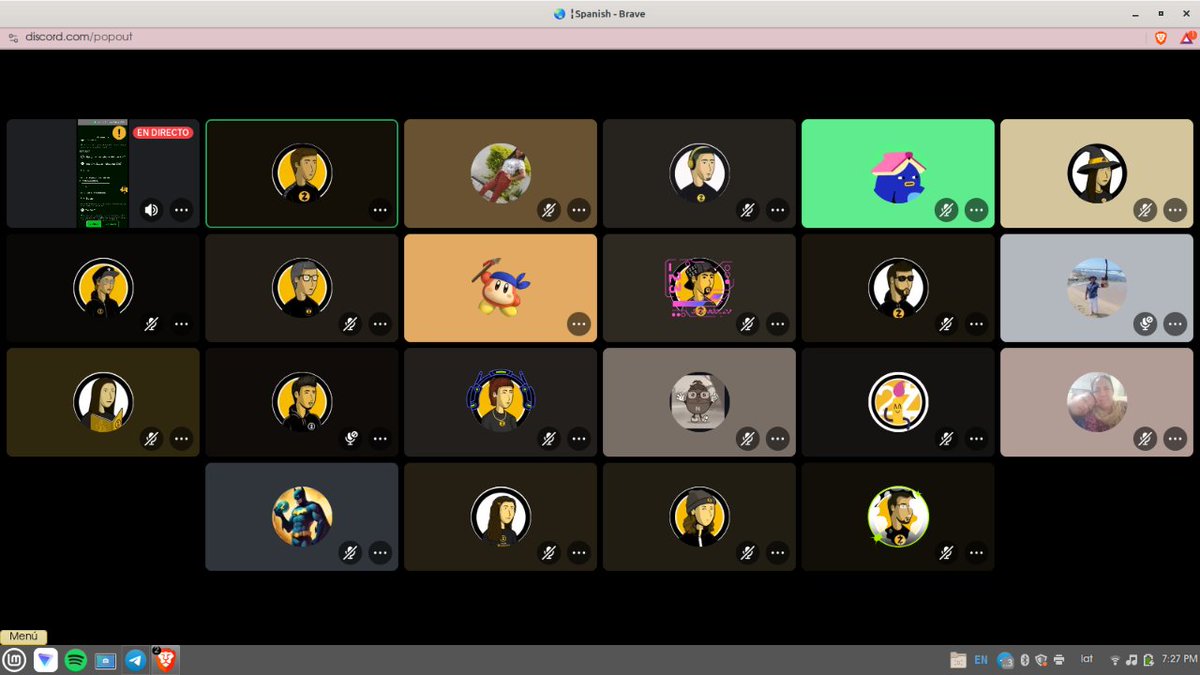1200x675 pixels.
Task: Click the blue bird with house avatar
Action: 898,174
